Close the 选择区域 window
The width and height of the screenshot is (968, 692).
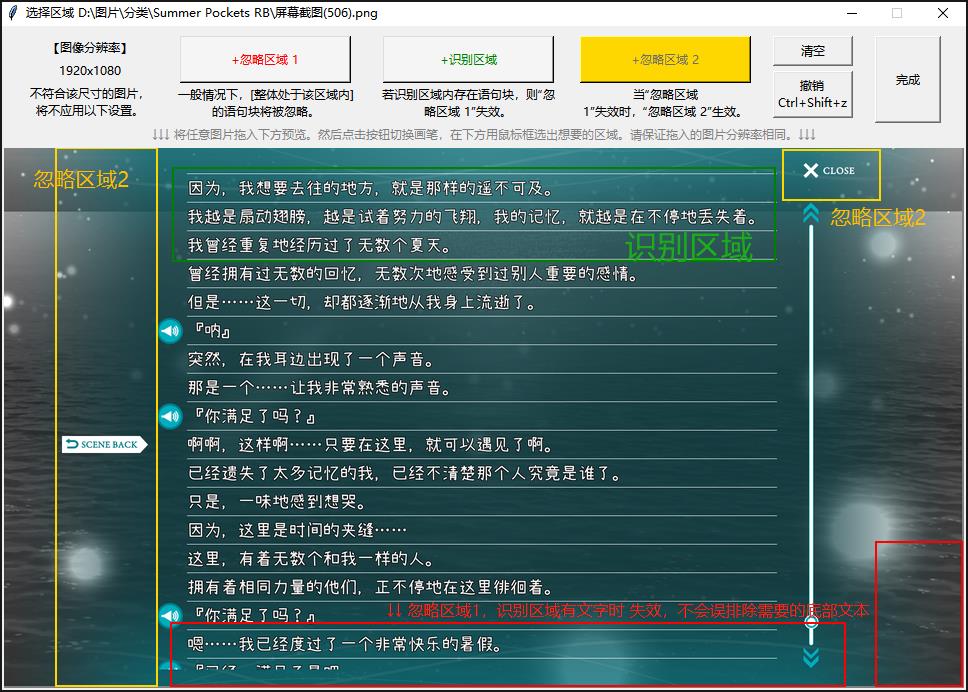[943, 13]
